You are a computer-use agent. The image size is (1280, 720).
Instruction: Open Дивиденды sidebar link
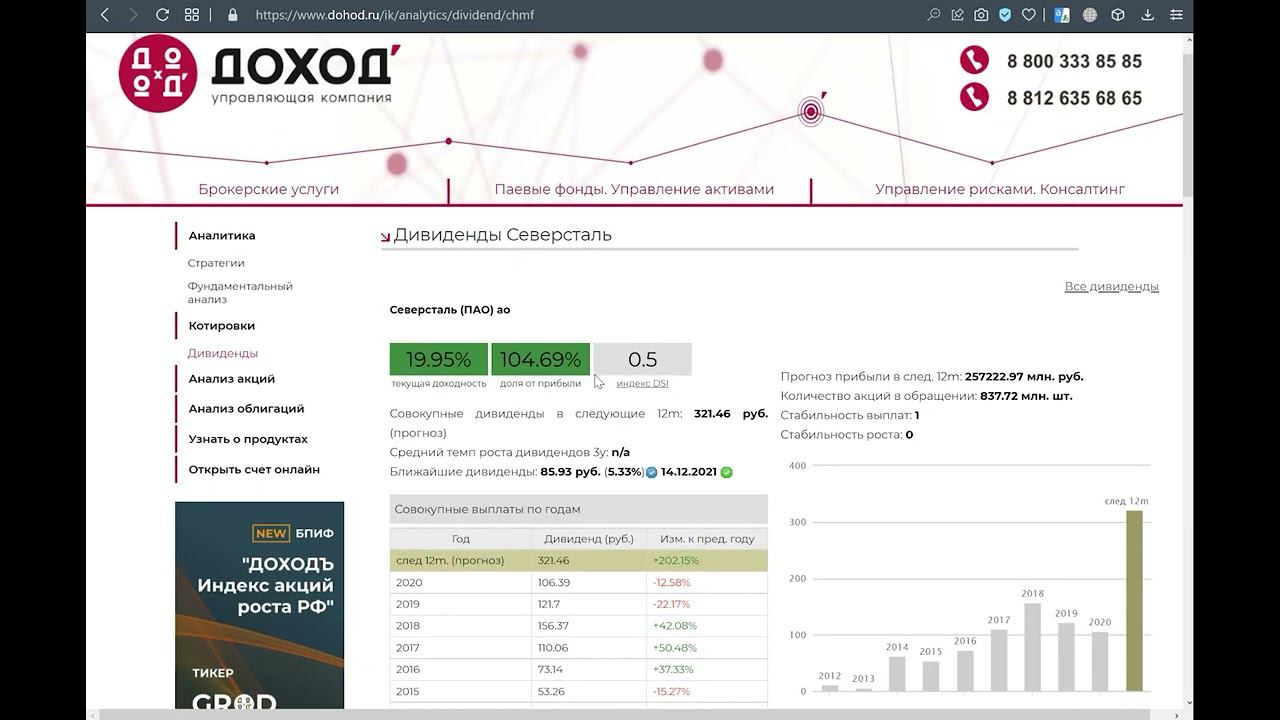(x=223, y=353)
